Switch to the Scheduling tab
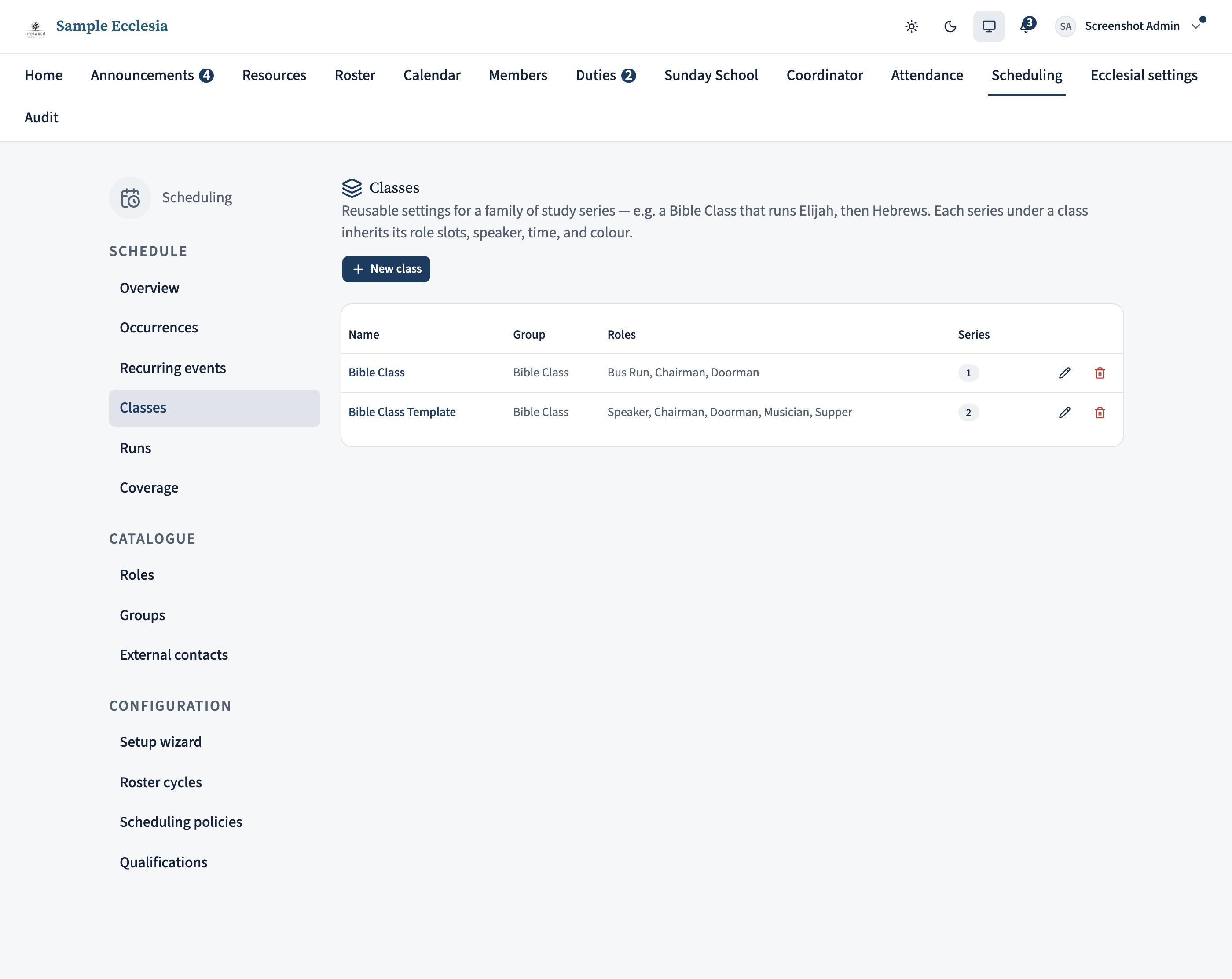Screen dimensions: 1232x979 [1026, 75]
